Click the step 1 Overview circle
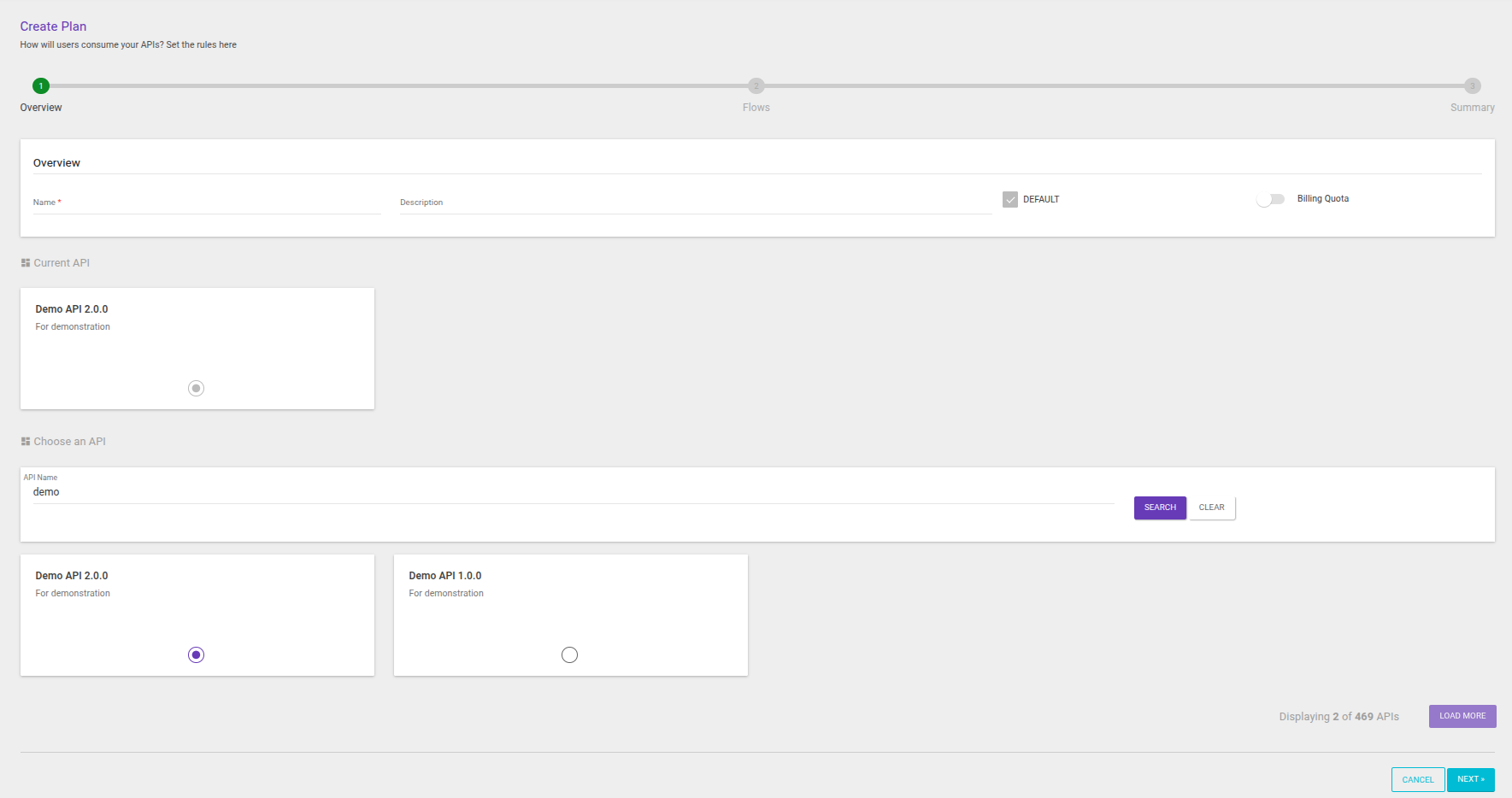Image resolution: width=1512 pixels, height=798 pixels. (x=41, y=85)
